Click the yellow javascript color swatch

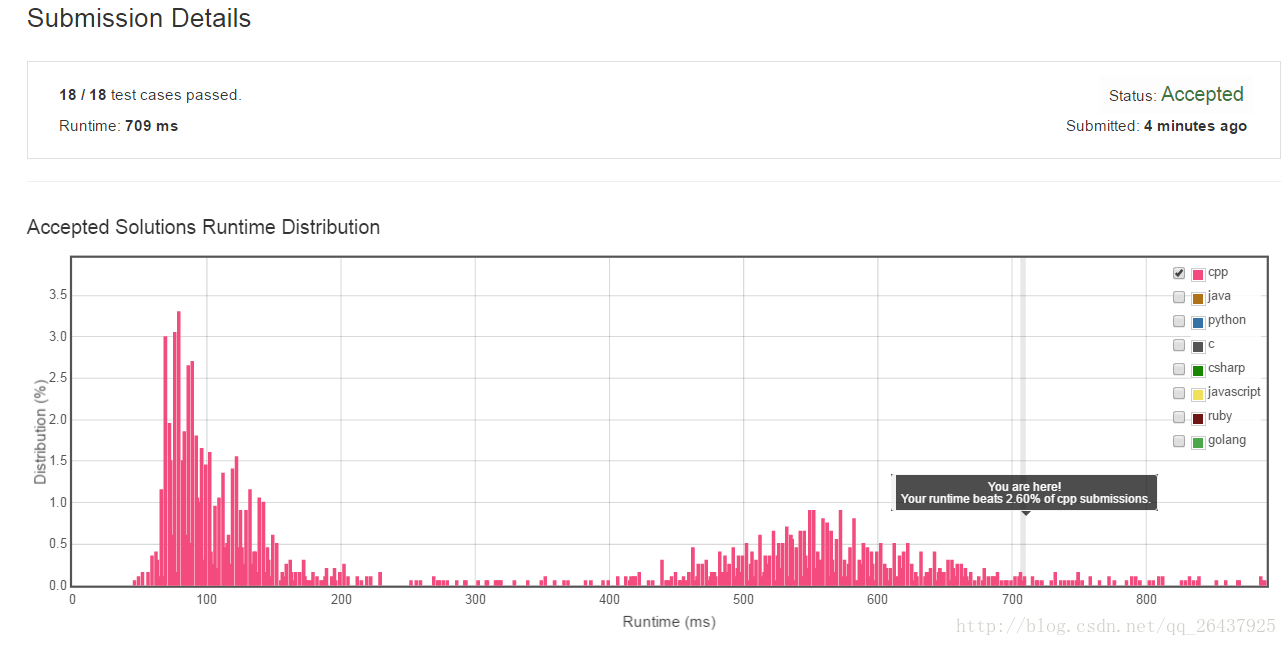point(1198,394)
